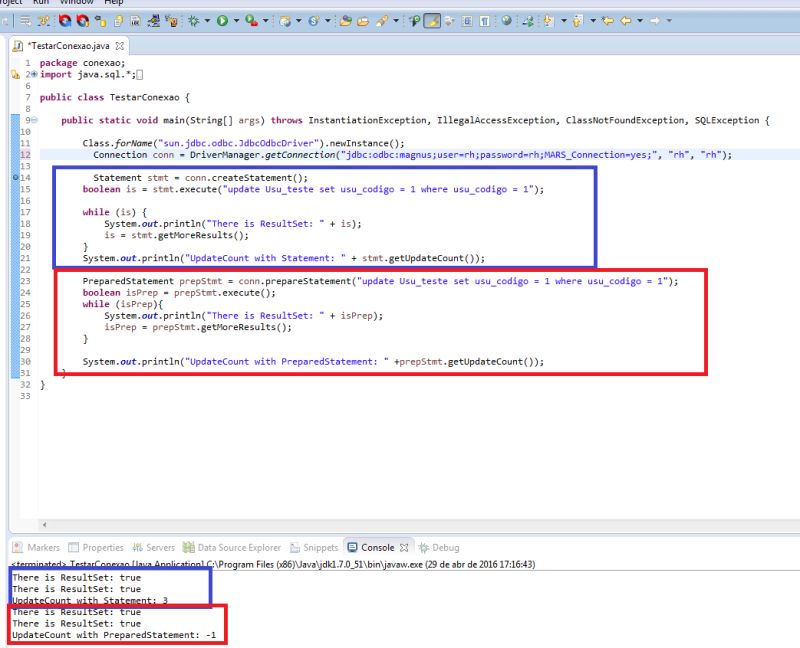Screen dimensions: 800x648
Task: Click the editor horizontal scrollbar
Action: pos(400,525)
